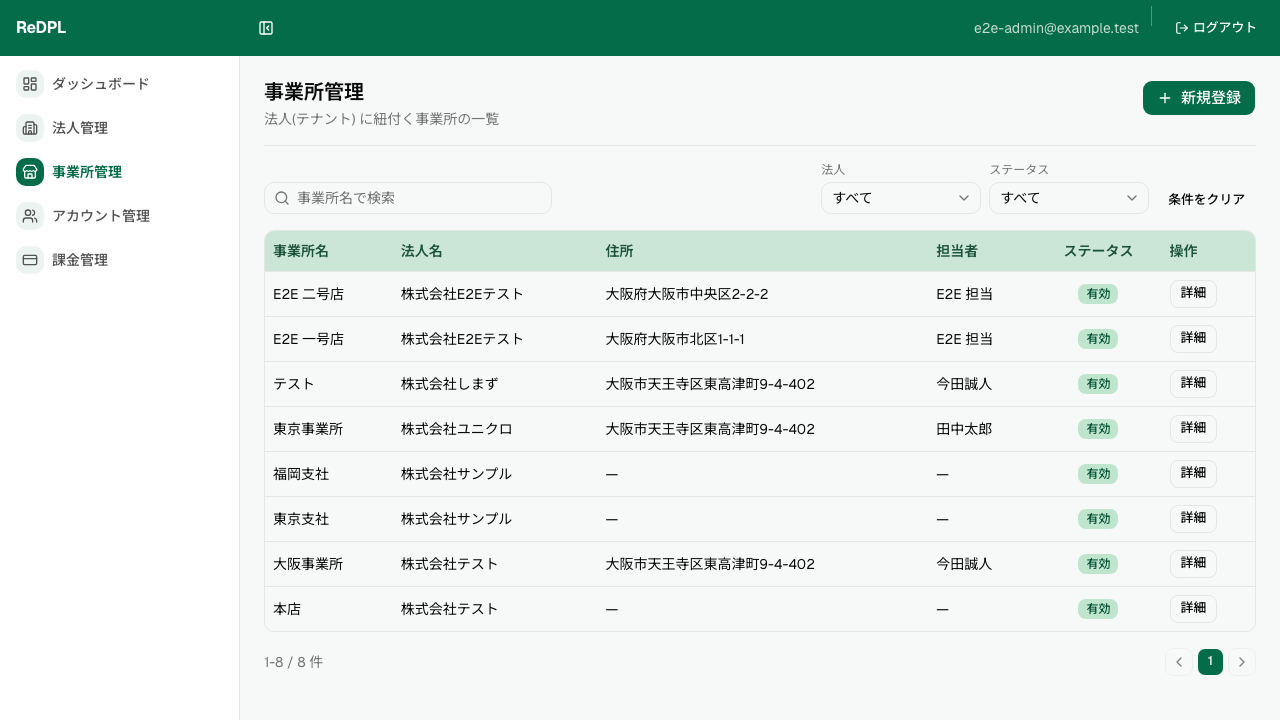Click 株式会社しまず company cell
The width and height of the screenshot is (1280, 720).
(x=450, y=384)
